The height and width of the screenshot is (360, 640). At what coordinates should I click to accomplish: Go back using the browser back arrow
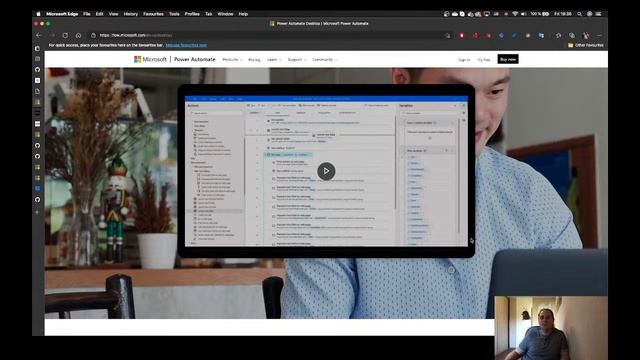(x=38, y=36)
